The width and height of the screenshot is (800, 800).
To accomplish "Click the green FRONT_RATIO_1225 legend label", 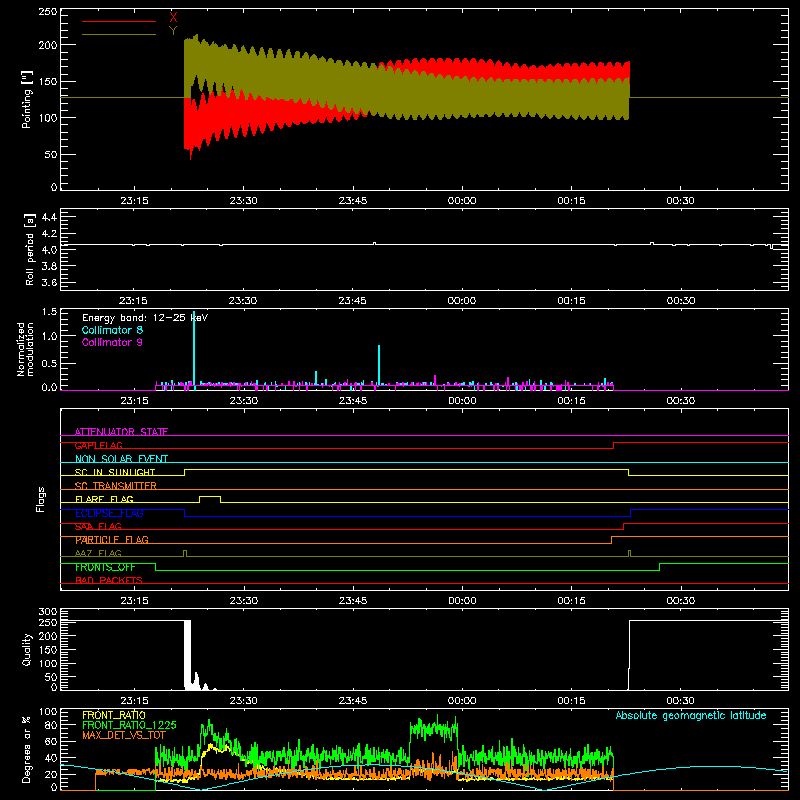I will point(129,725).
